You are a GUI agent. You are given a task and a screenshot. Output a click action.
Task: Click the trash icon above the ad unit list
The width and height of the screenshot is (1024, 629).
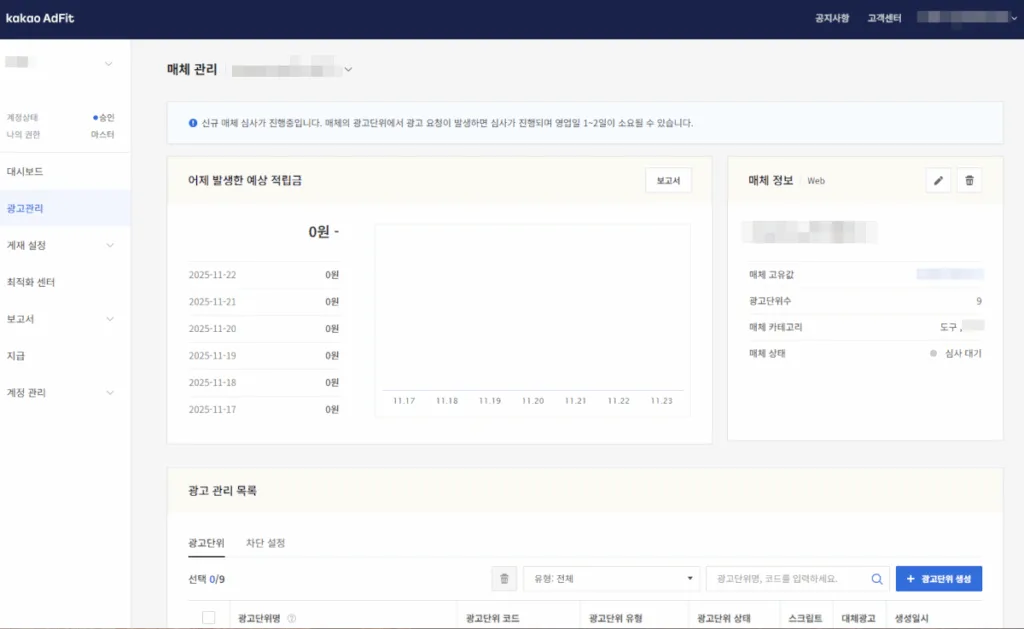click(504, 578)
